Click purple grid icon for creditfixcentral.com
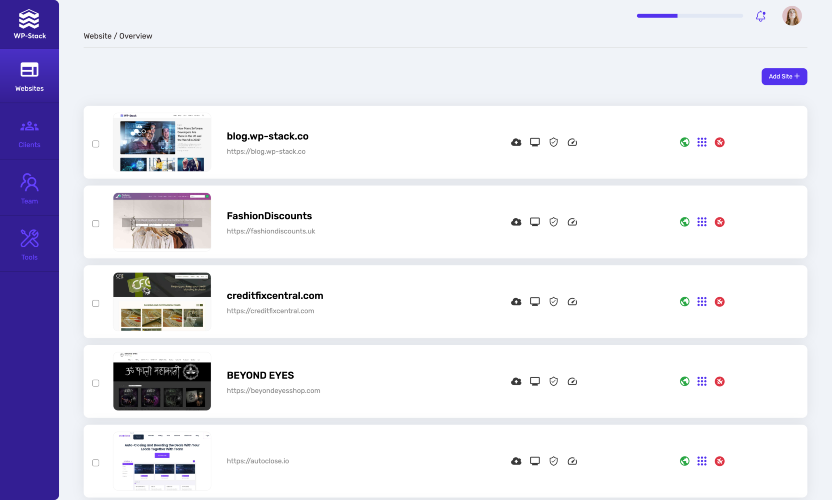Image resolution: width=832 pixels, height=500 pixels. click(702, 301)
